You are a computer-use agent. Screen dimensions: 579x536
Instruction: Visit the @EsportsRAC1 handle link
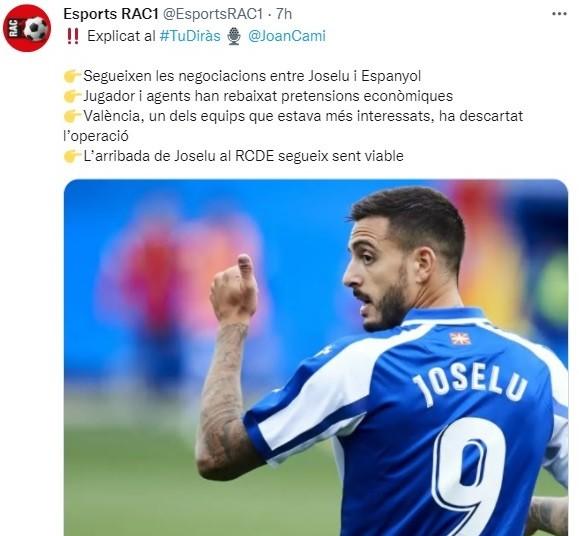(213, 14)
